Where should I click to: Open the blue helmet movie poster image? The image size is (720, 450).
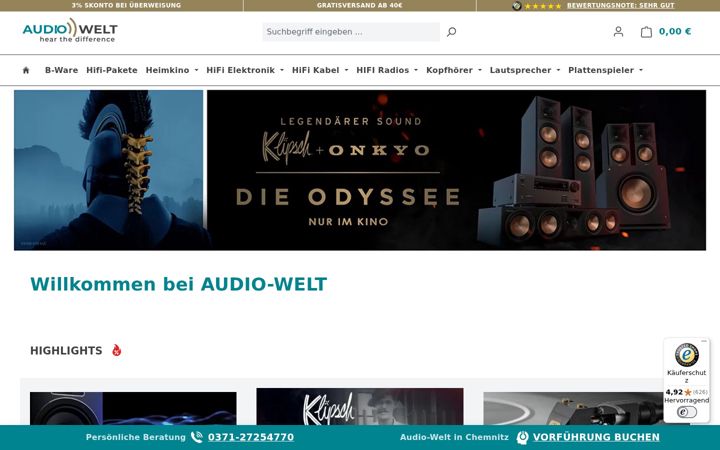[108, 170]
